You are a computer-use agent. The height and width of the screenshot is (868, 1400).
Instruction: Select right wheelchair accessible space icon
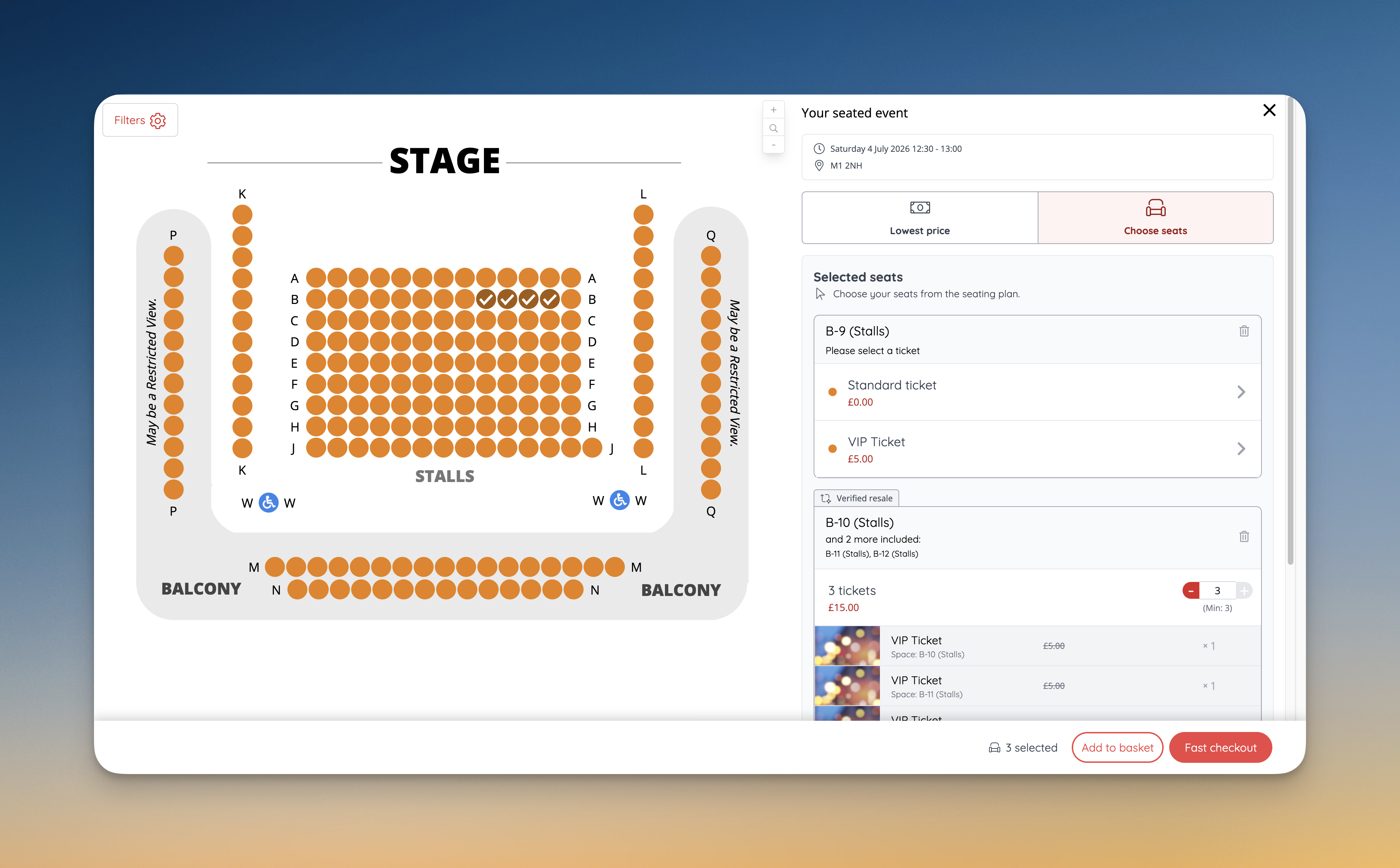click(620, 500)
